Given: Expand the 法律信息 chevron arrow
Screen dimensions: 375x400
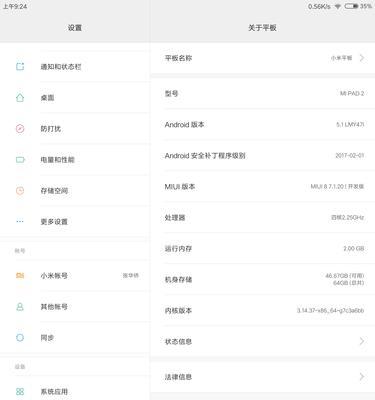Looking at the screenshot, I should (x=362, y=377).
